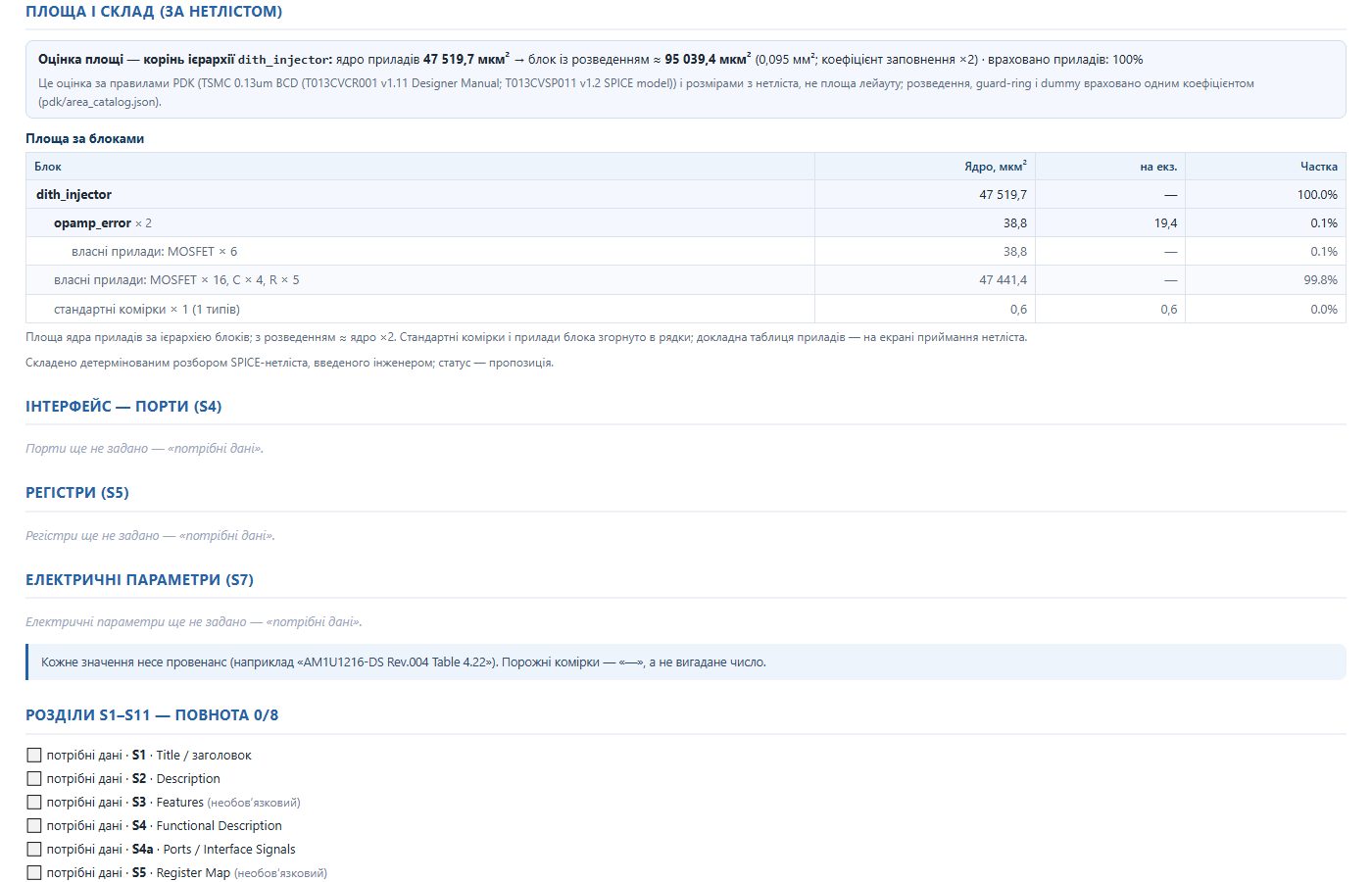The height and width of the screenshot is (882, 1372).
Task: Click the 47 441,4 core area cell
Action: tap(925, 279)
